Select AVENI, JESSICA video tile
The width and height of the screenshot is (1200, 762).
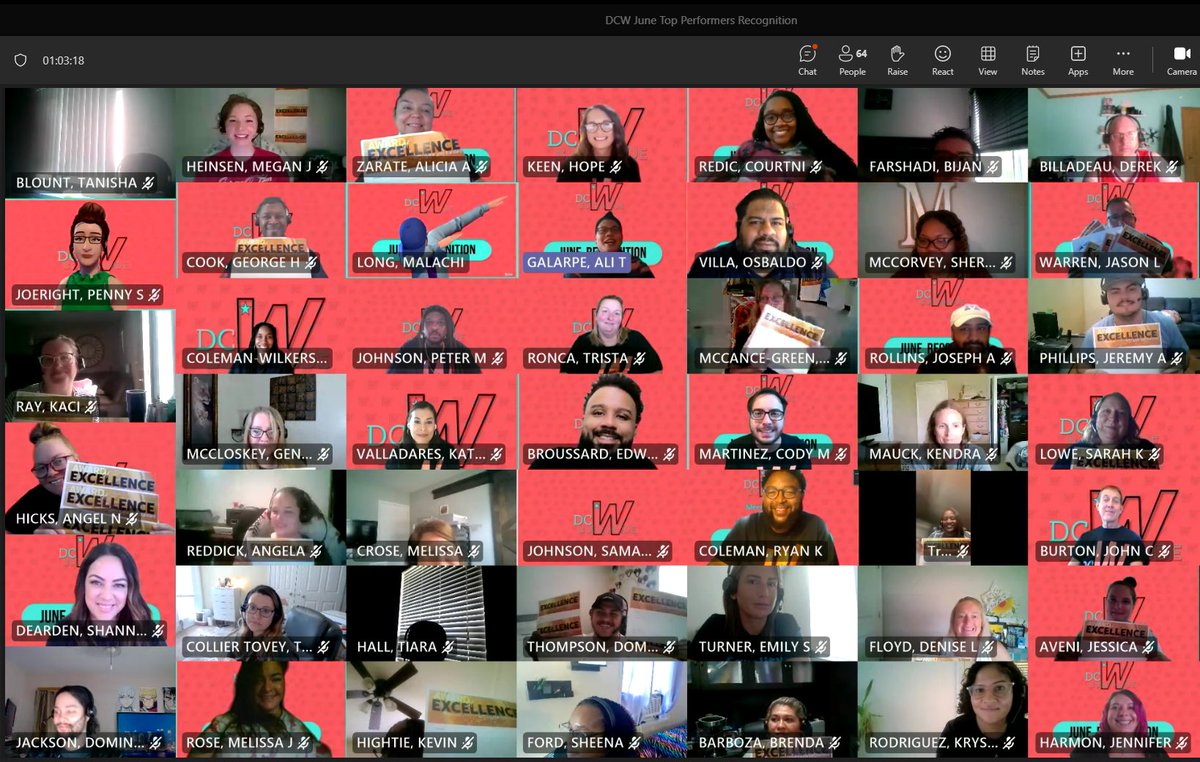click(1113, 613)
